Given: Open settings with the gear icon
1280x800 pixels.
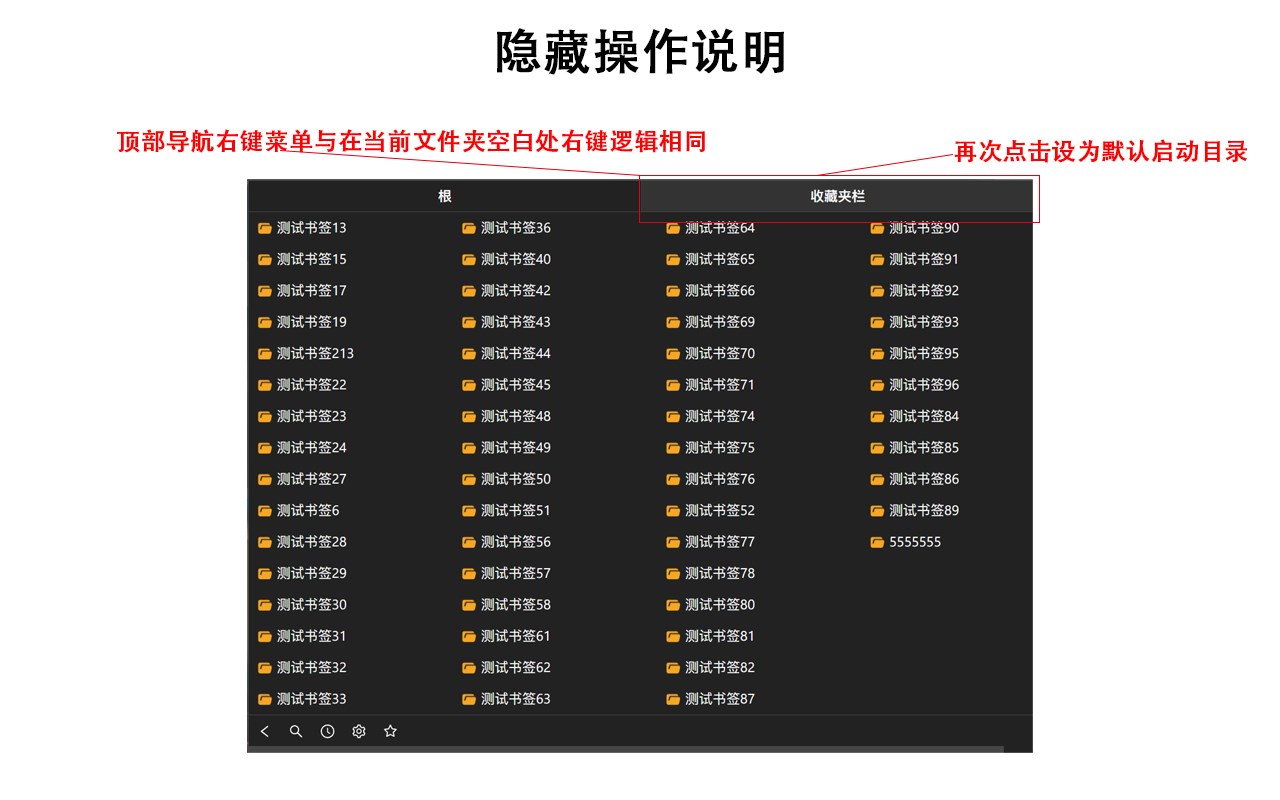Looking at the screenshot, I should pyautogui.click(x=358, y=731).
